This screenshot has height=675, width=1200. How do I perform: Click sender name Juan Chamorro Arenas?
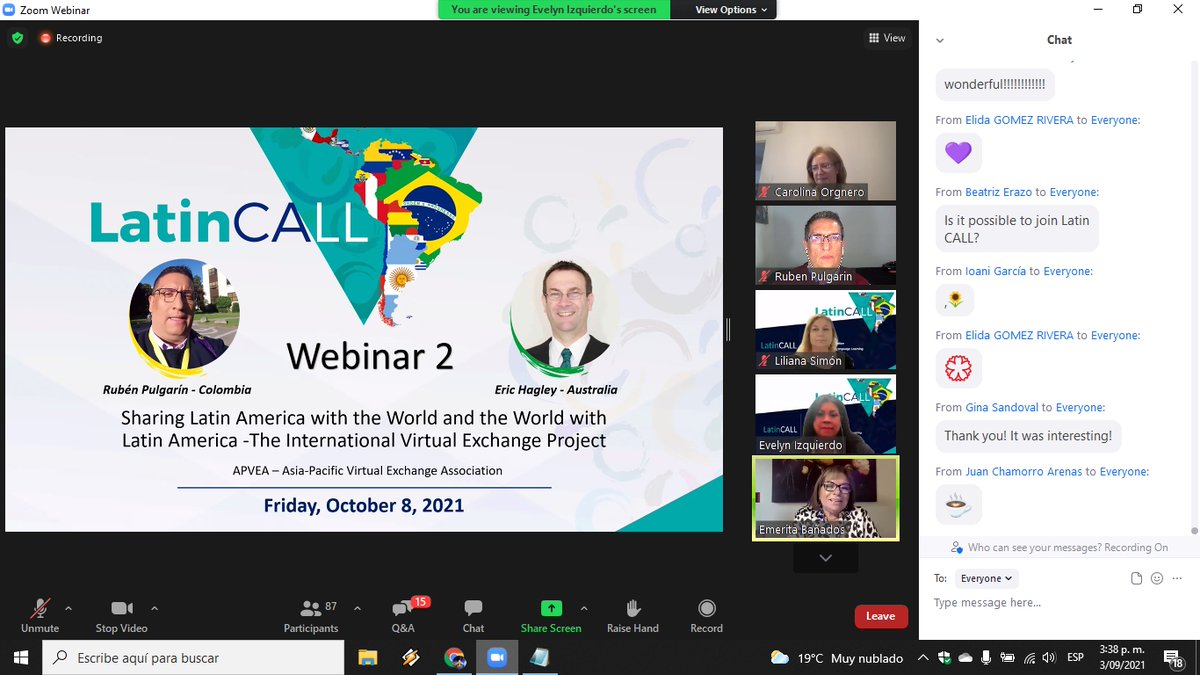1023,471
